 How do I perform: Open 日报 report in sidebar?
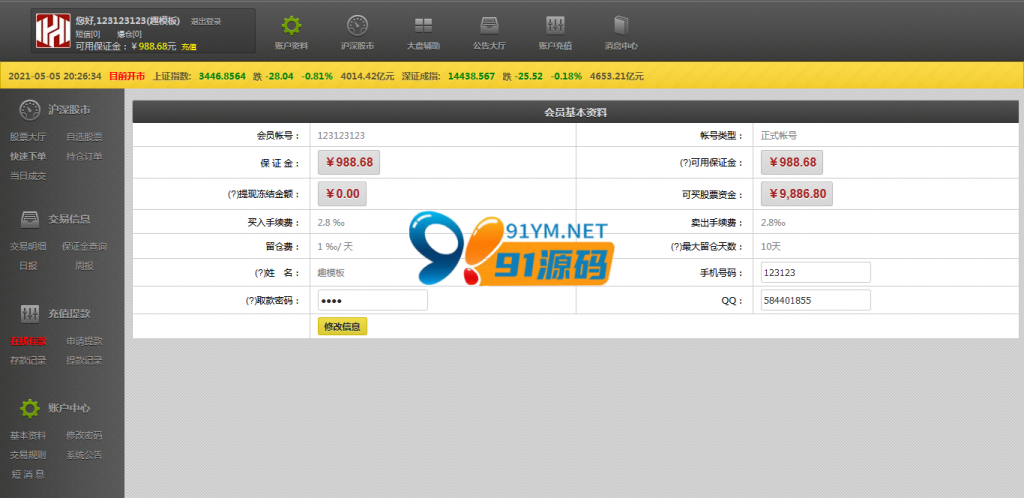pos(28,266)
